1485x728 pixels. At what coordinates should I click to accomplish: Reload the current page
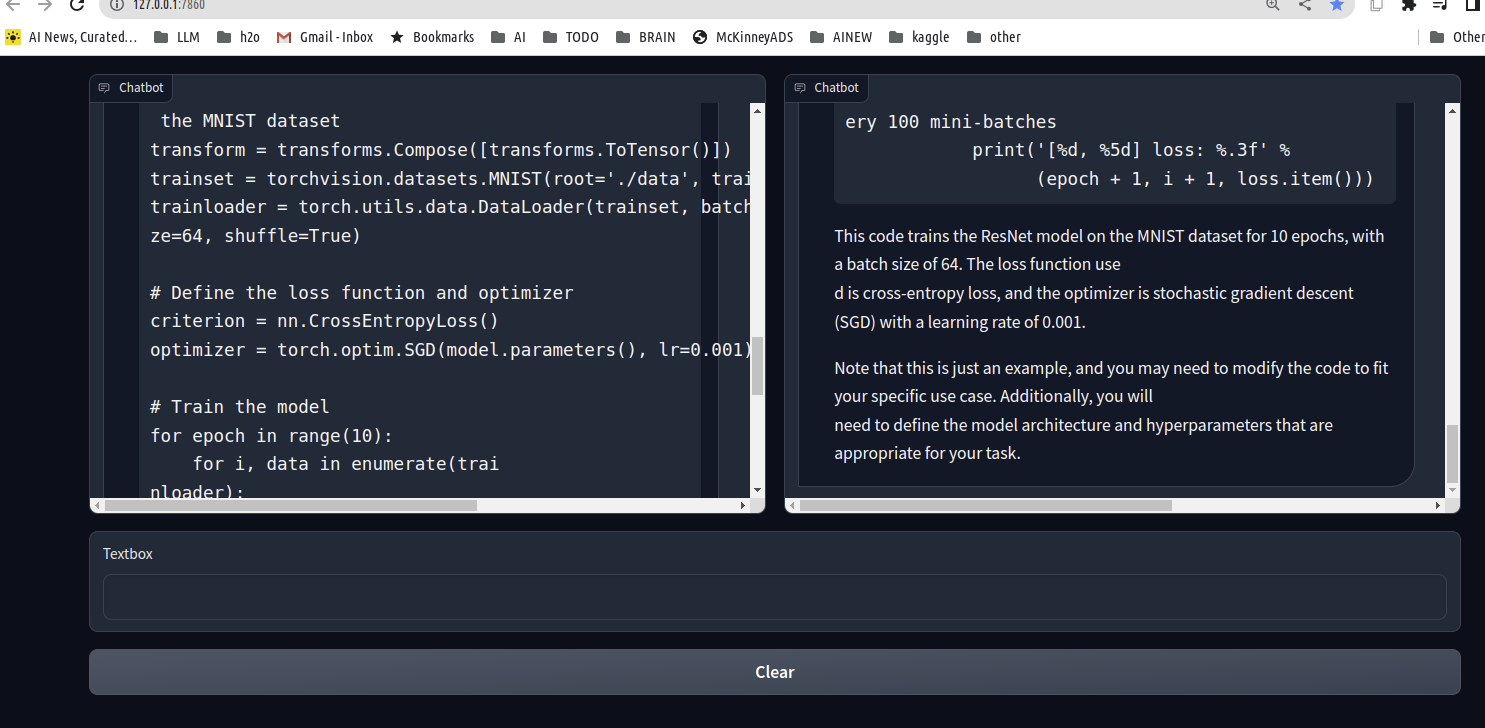pyautogui.click(x=78, y=7)
